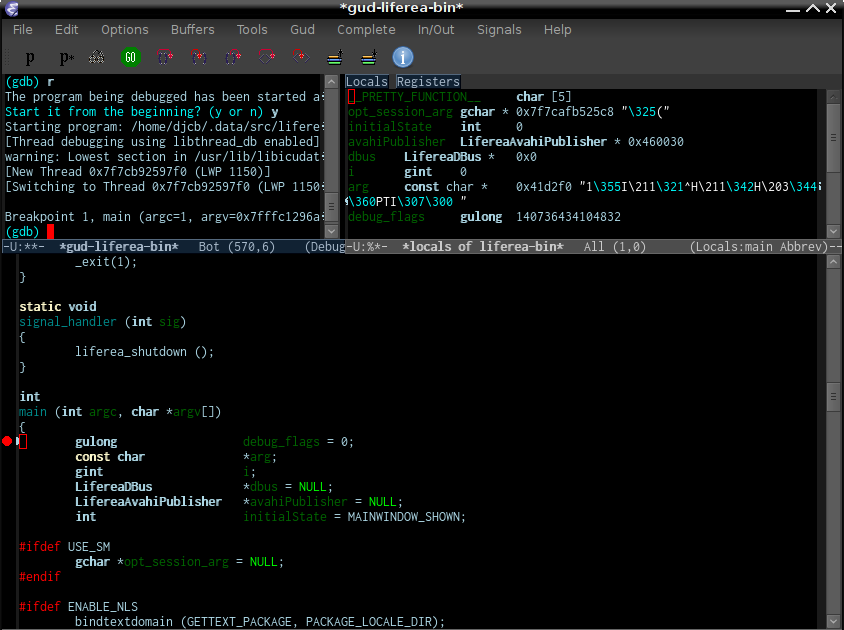Screen dimensions: 844x630
Task: Click the up arrow of locals pane scrollbar
Action: pyautogui.click(x=833, y=97)
